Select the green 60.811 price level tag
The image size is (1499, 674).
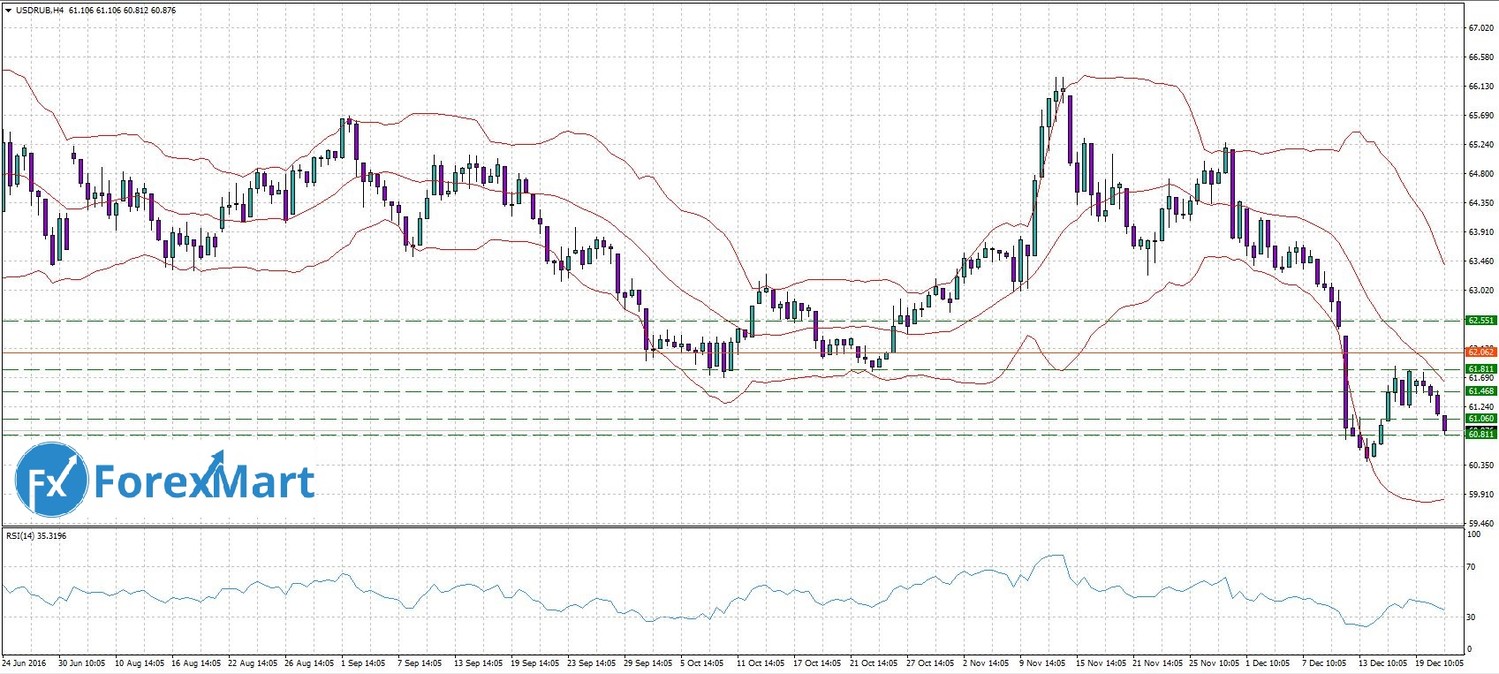pos(1480,434)
